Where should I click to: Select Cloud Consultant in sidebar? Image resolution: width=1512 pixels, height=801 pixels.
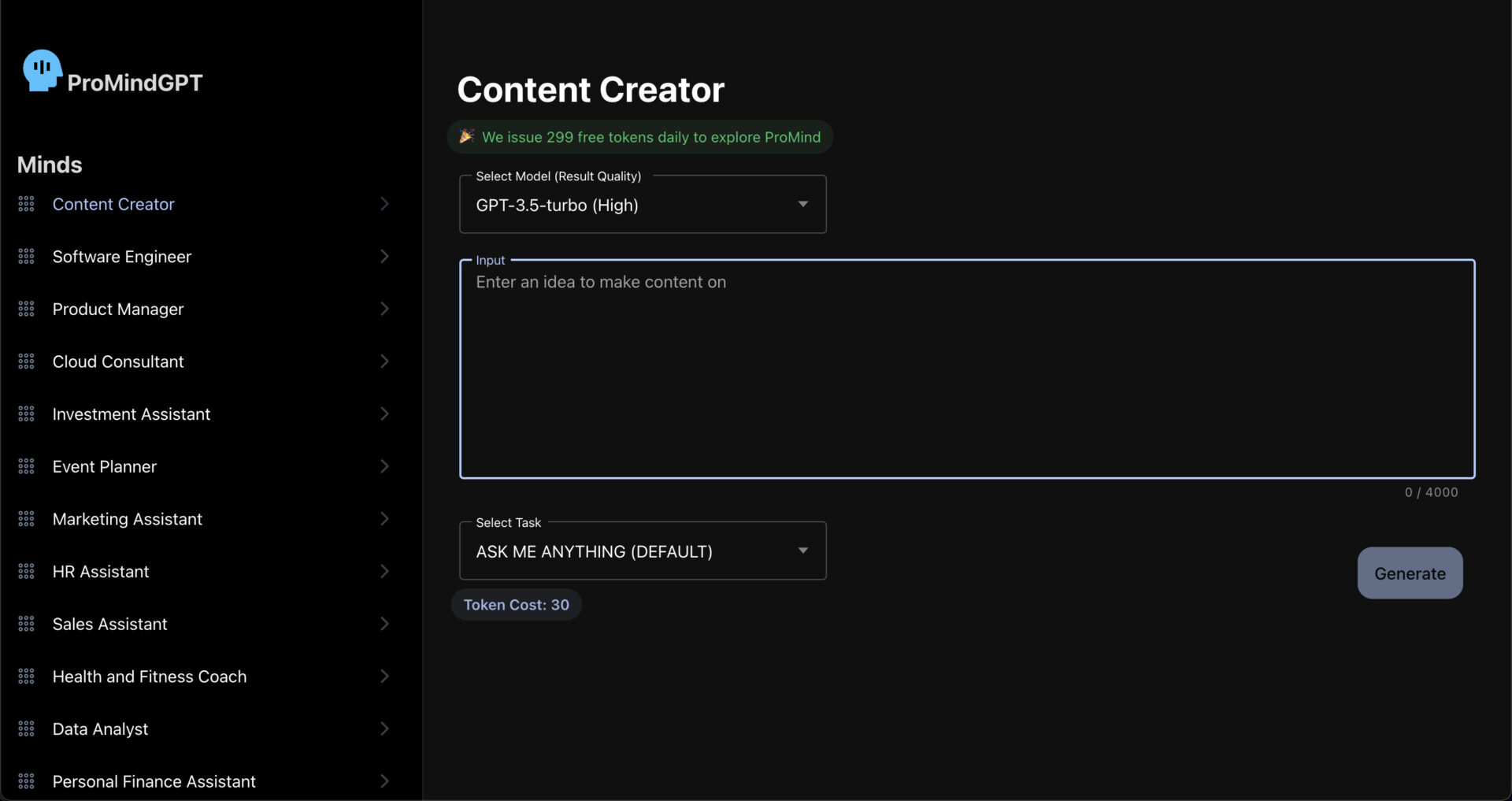pyautogui.click(x=118, y=362)
